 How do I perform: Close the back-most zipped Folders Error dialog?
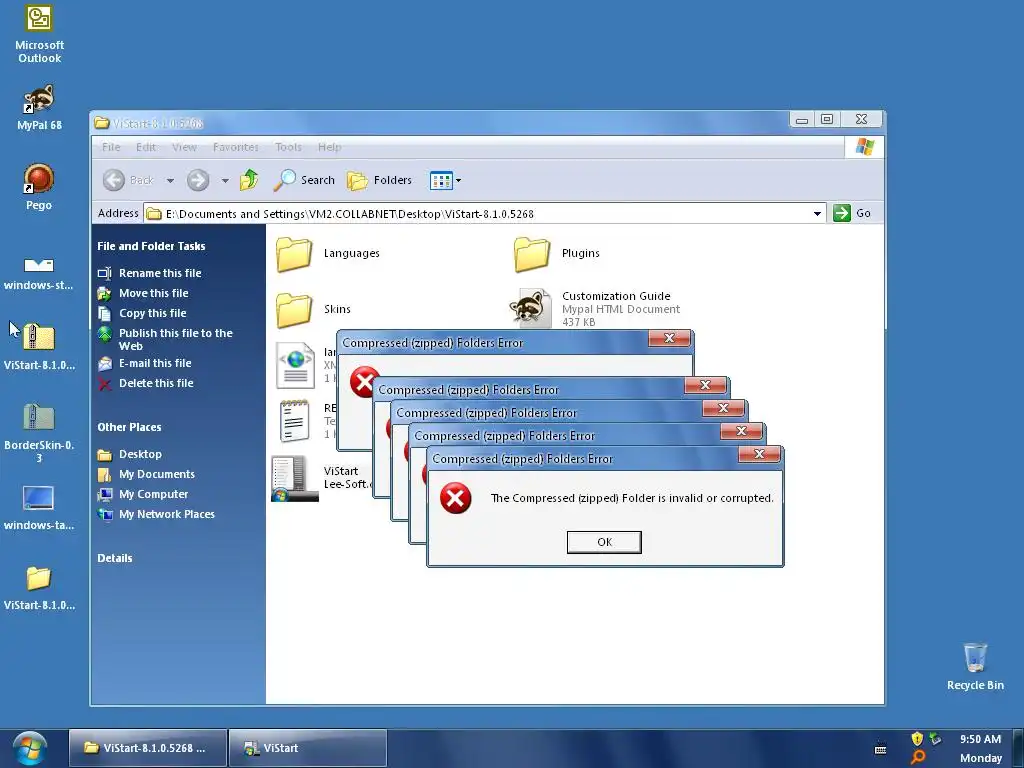(669, 338)
